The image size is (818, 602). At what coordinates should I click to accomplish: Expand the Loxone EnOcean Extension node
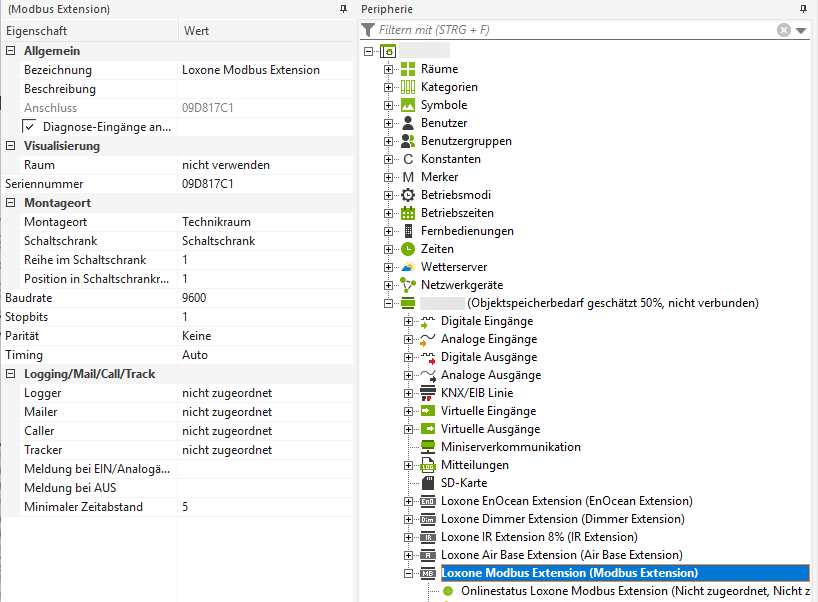pos(408,501)
